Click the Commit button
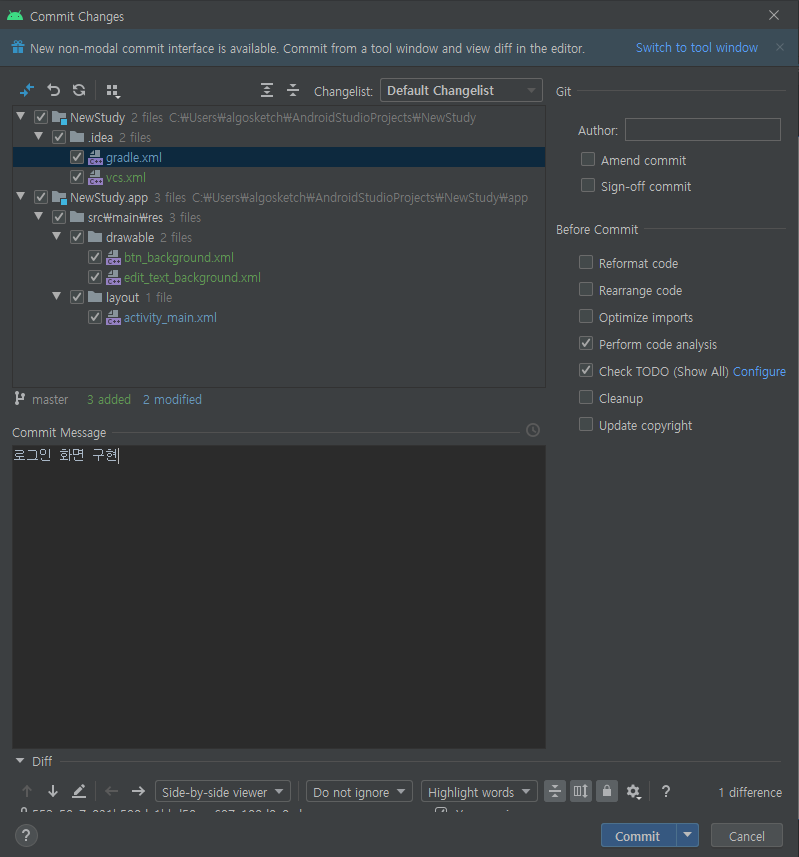799x857 pixels. point(638,835)
